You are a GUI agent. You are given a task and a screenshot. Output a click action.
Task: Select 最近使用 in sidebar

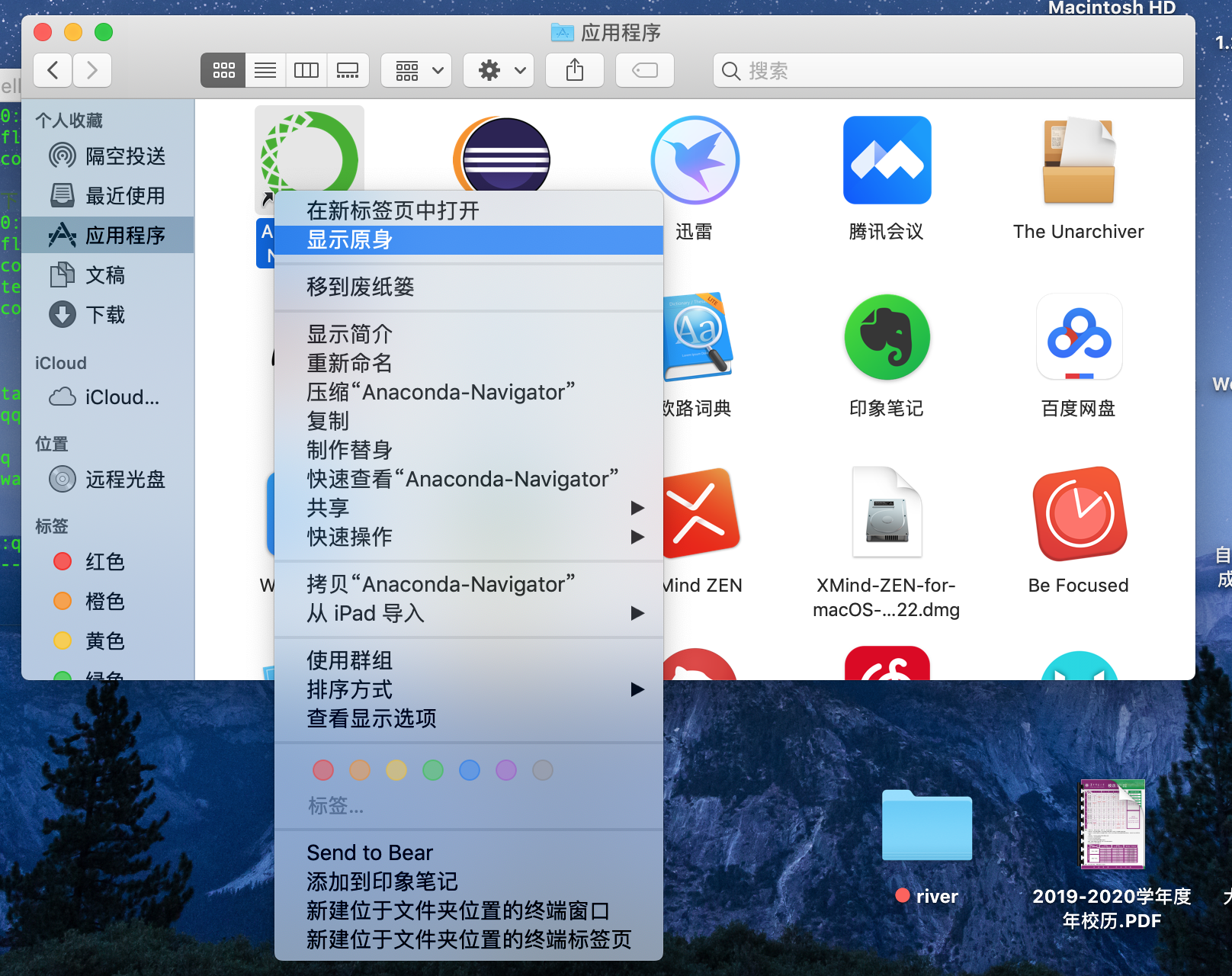(107, 196)
